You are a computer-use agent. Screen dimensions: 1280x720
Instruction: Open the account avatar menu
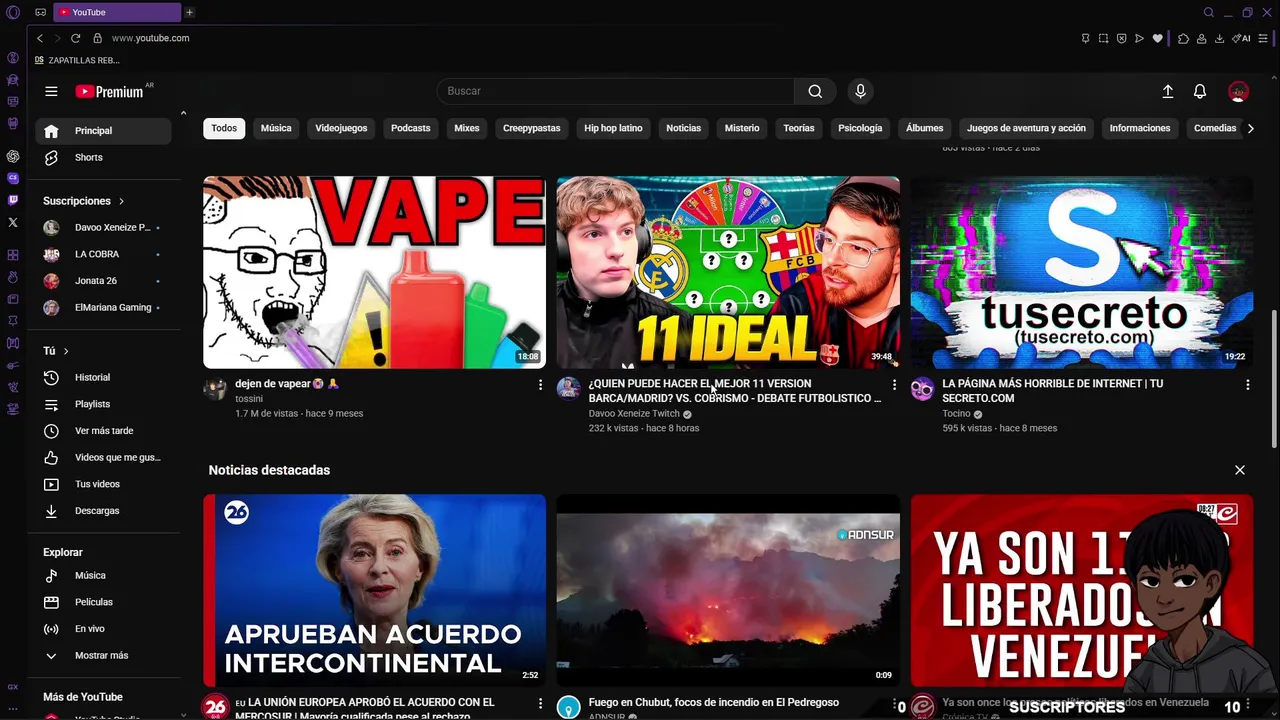click(1238, 91)
